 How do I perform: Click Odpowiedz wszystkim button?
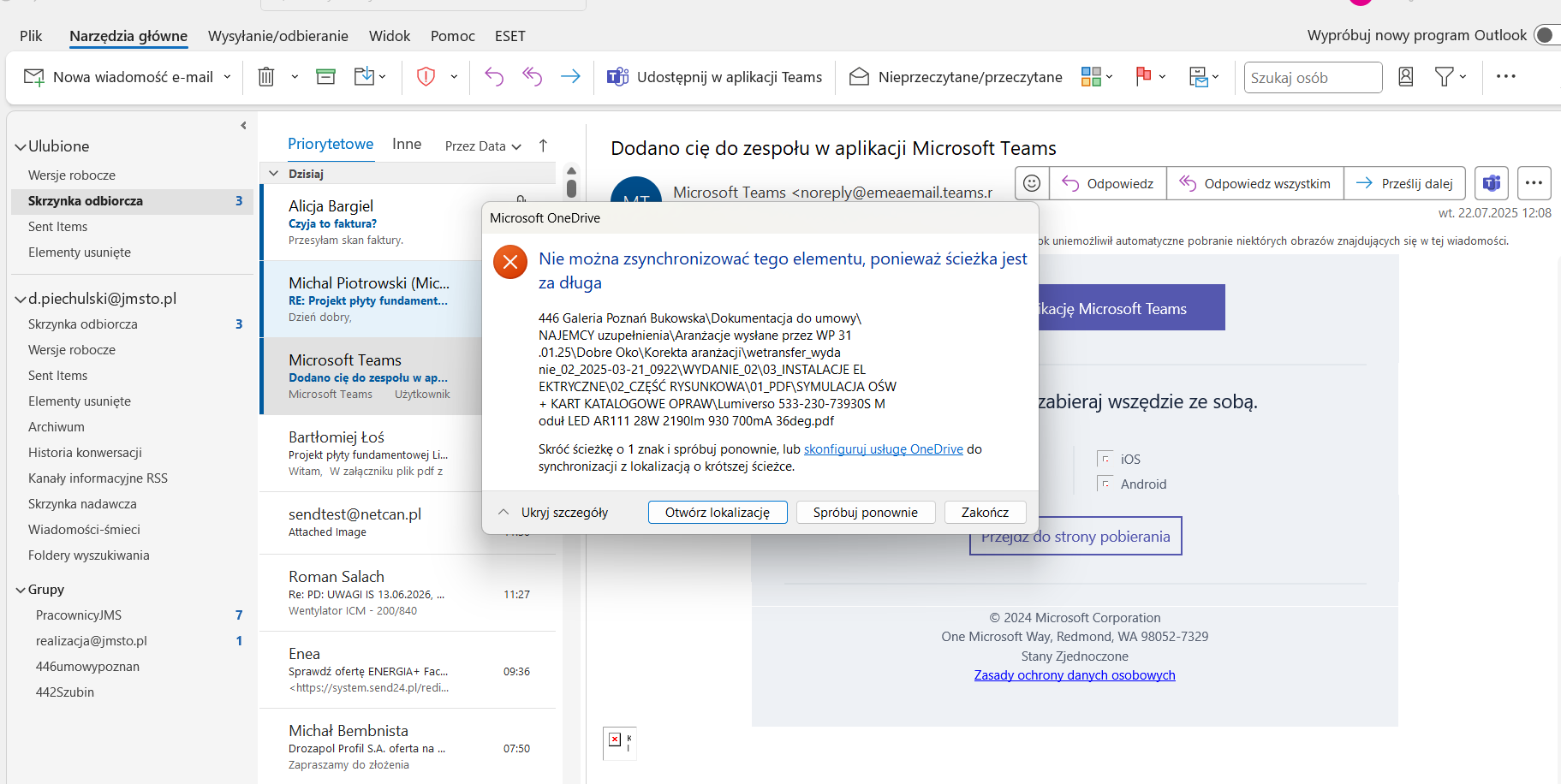click(x=1255, y=183)
